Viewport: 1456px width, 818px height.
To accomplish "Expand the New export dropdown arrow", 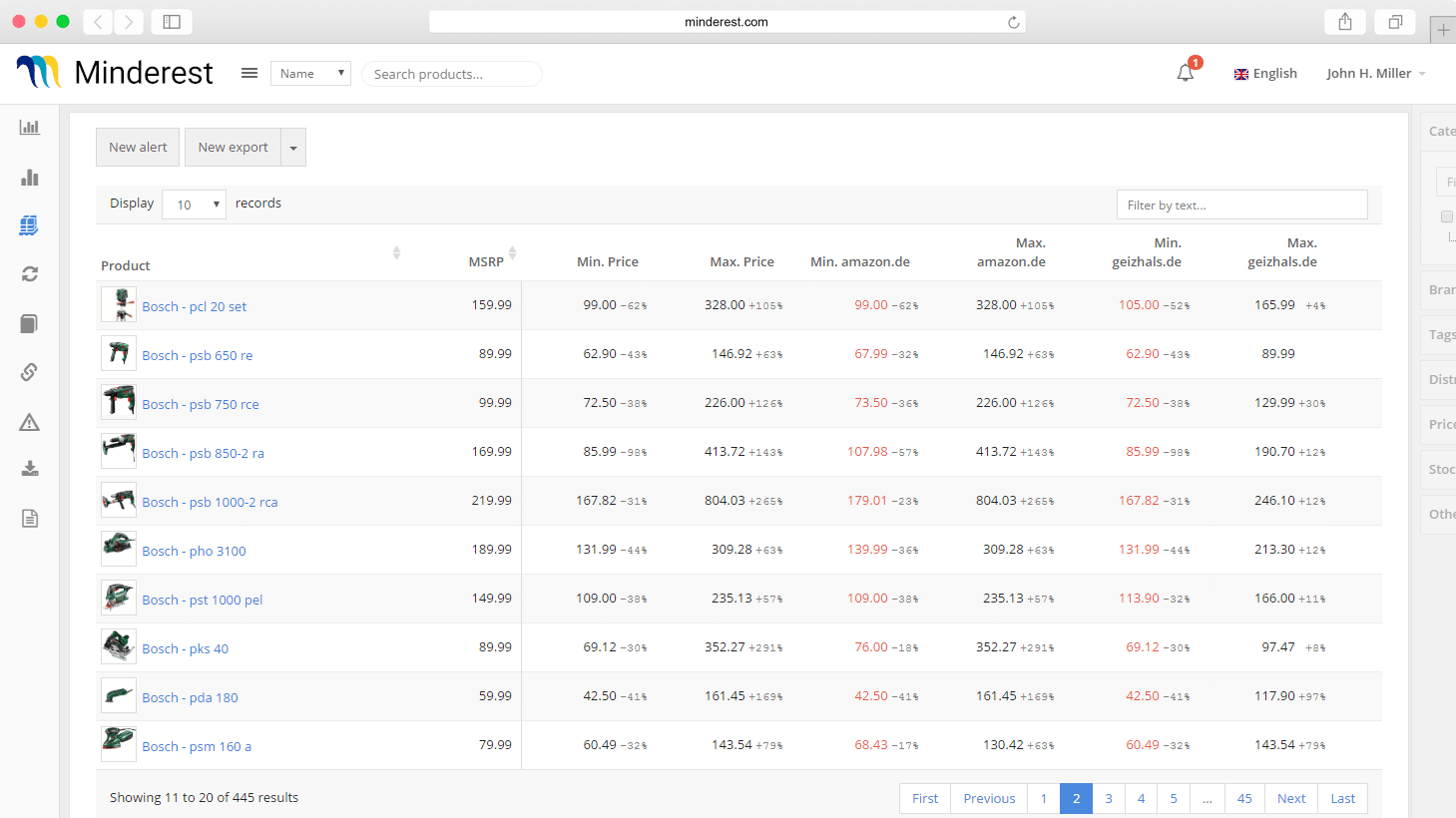I will (293, 148).
